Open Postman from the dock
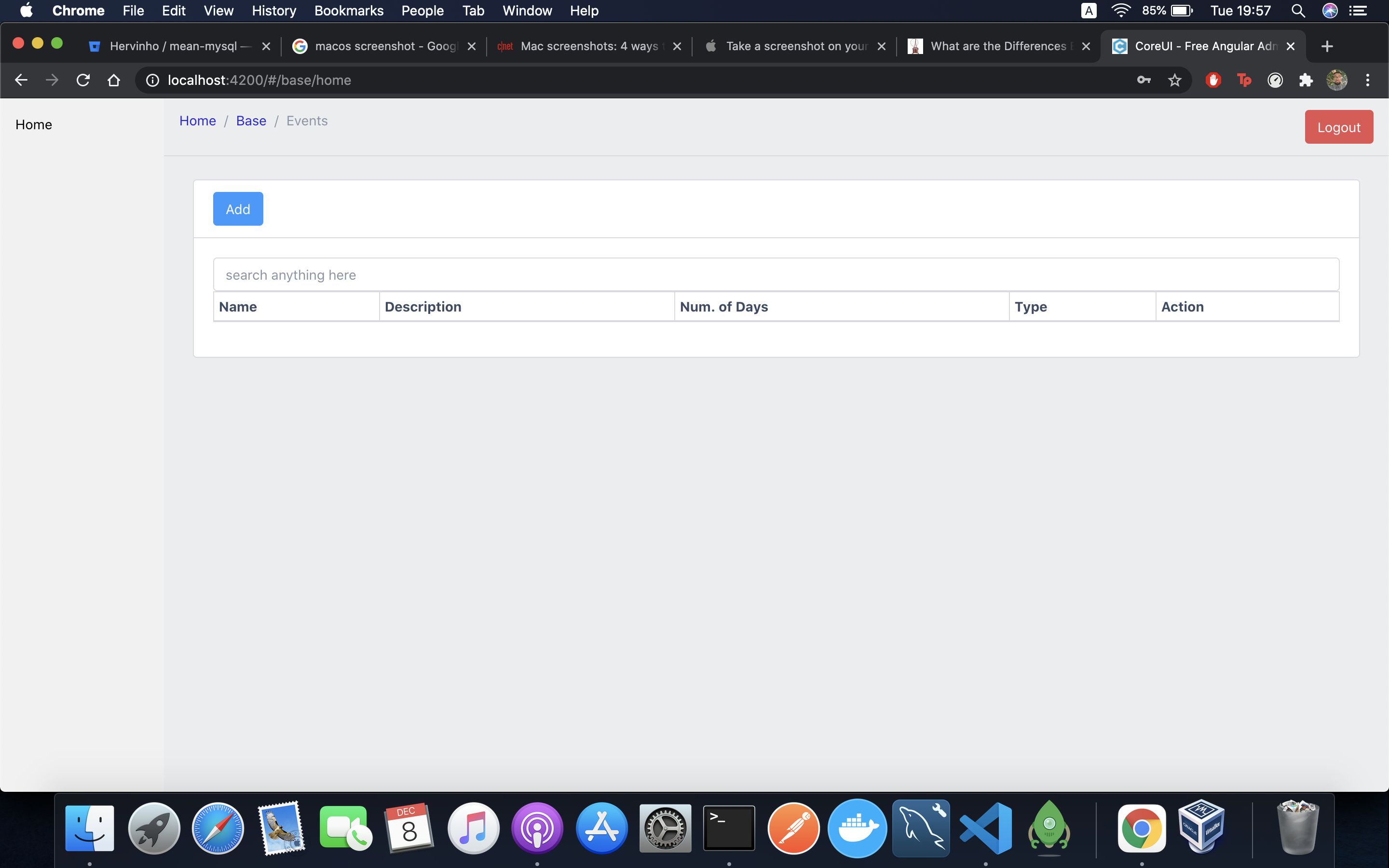 793,828
